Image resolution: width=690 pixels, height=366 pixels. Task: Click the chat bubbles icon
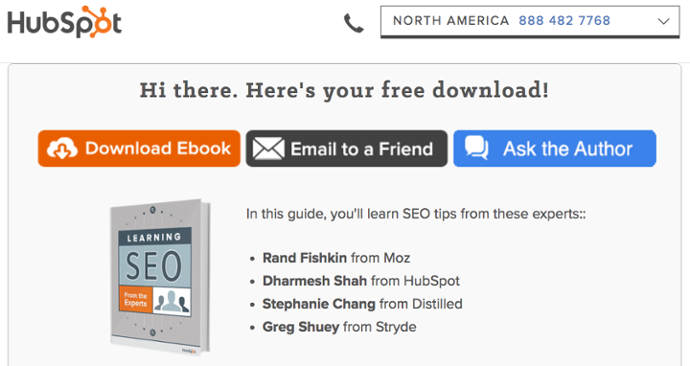pyautogui.click(x=477, y=148)
